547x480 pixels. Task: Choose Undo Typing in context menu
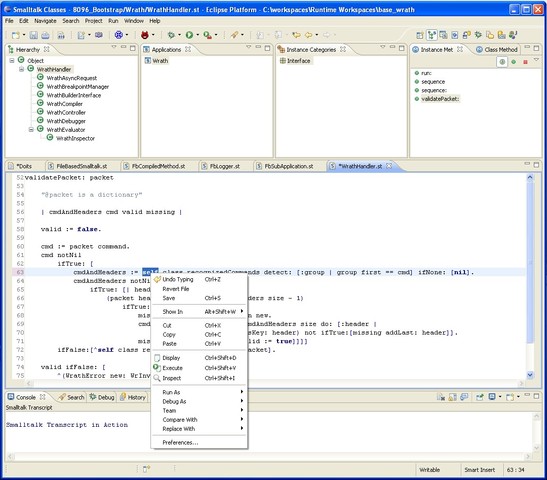199,279
